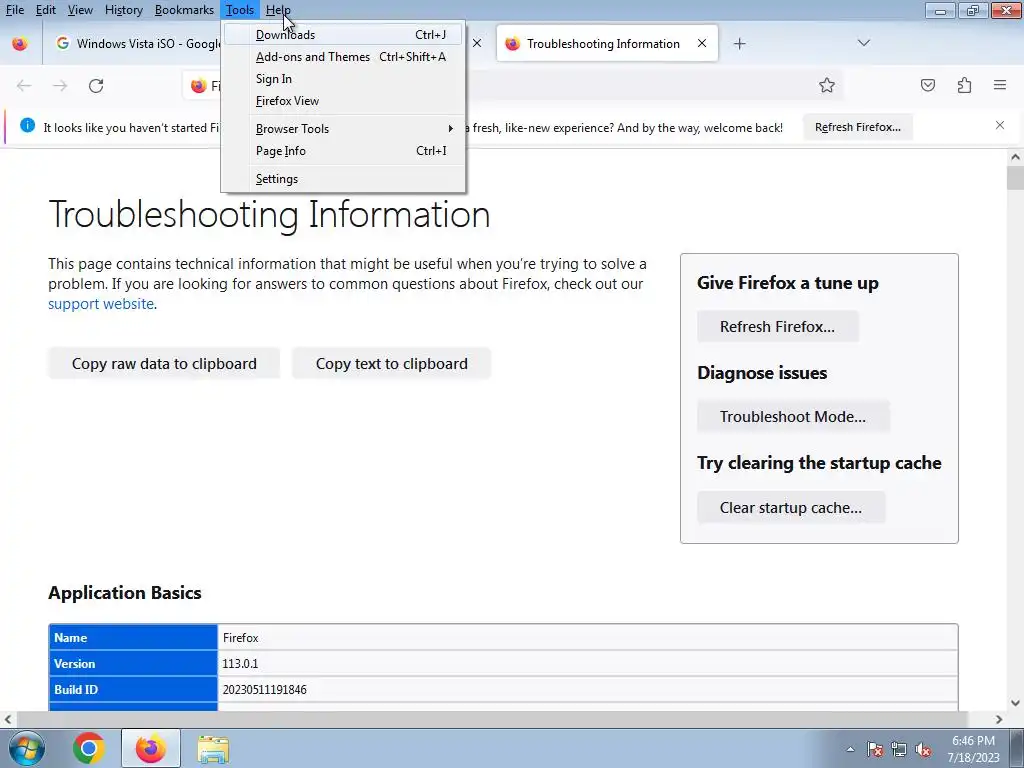
Task: Click the Build ID header cell
Action: pyautogui.click(x=133, y=690)
